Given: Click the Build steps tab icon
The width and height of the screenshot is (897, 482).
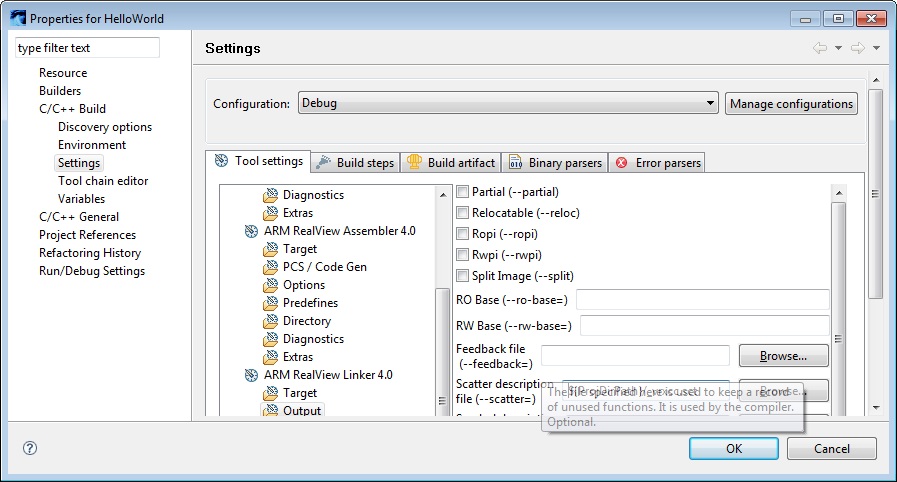Looking at the screenshot, I should point(323,162).
